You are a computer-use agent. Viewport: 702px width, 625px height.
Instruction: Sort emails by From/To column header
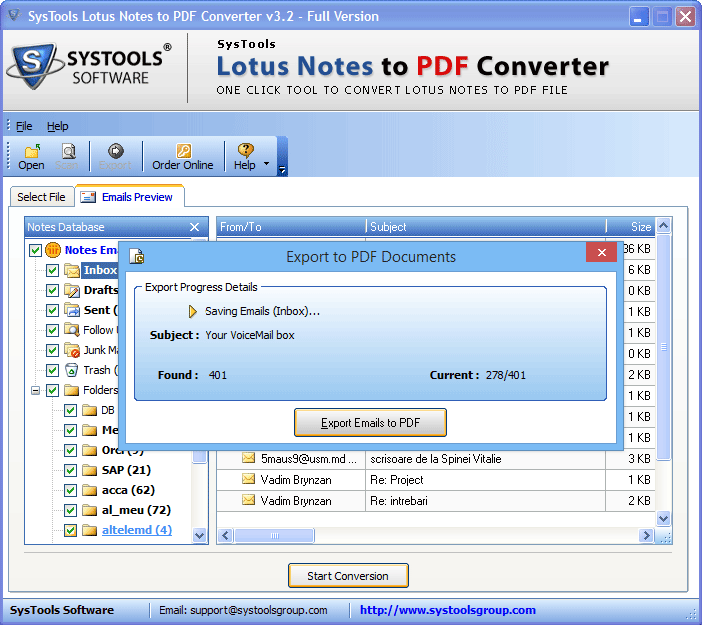pos(291,227)
